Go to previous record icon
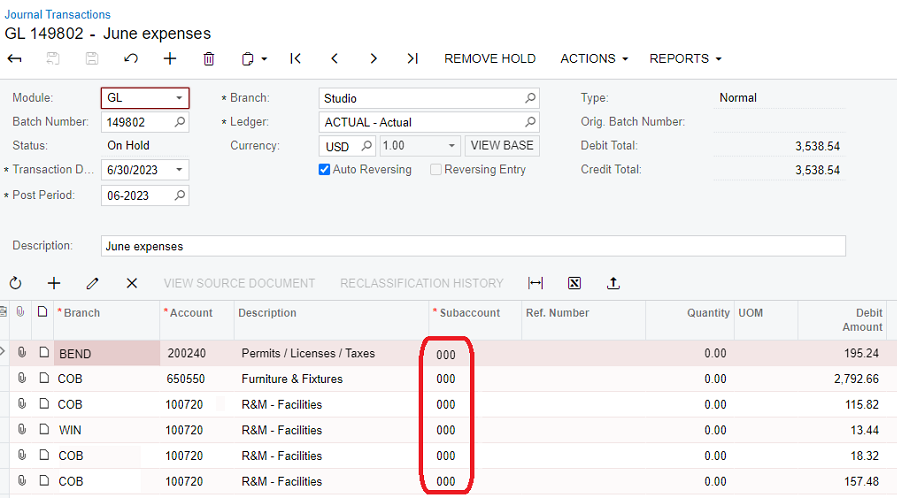 point(335,59)
